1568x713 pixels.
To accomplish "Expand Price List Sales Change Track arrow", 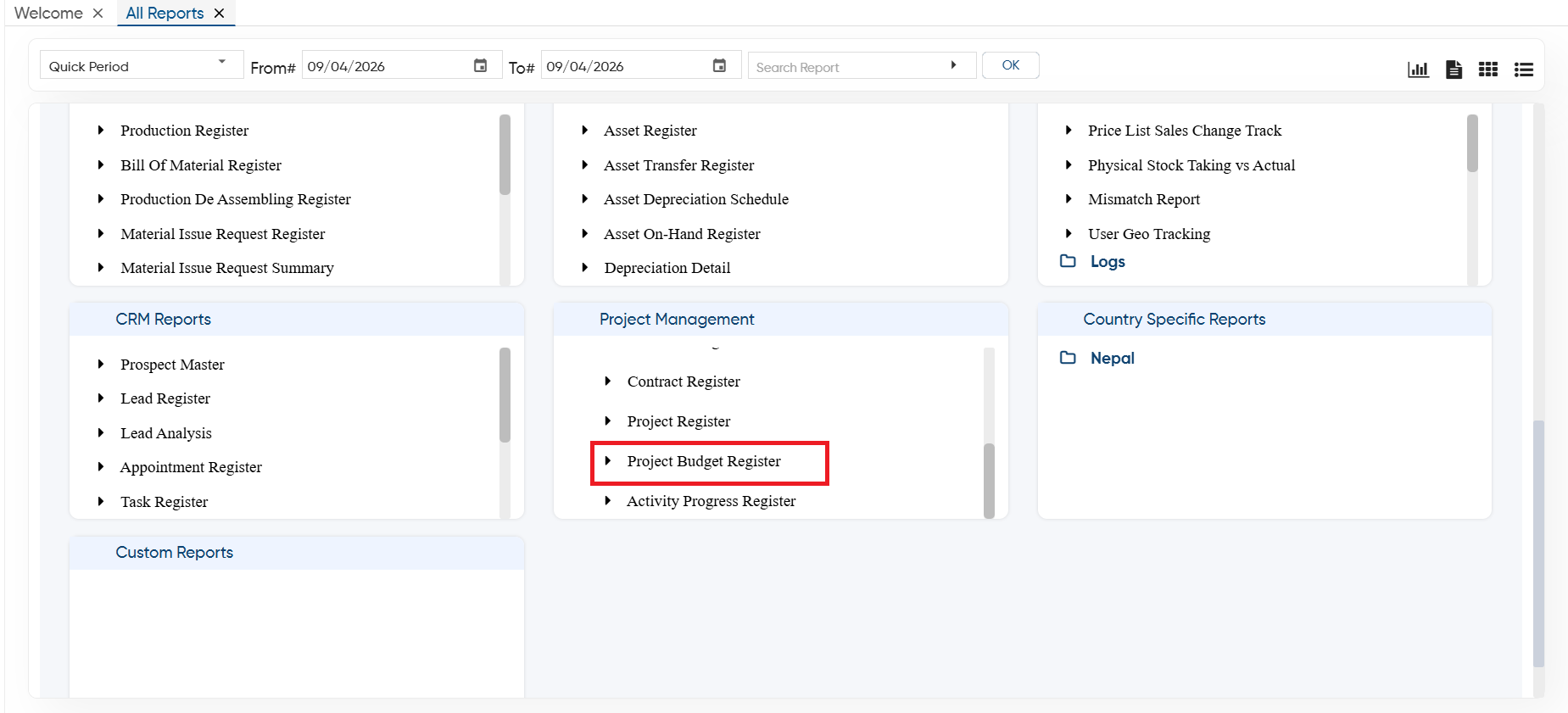I will [x=1069, y=130].
